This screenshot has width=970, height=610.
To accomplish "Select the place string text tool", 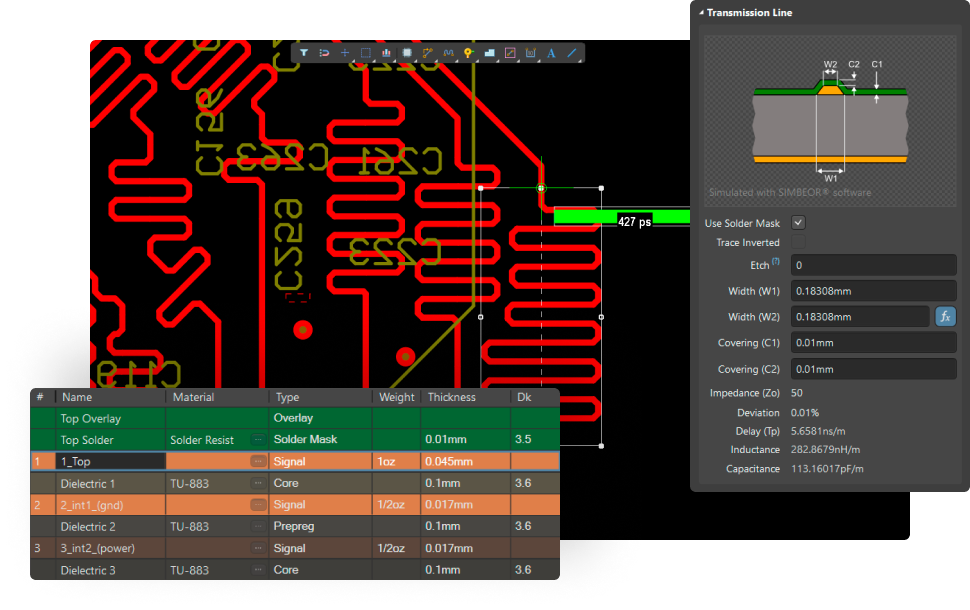I will [x=551, y=53].
